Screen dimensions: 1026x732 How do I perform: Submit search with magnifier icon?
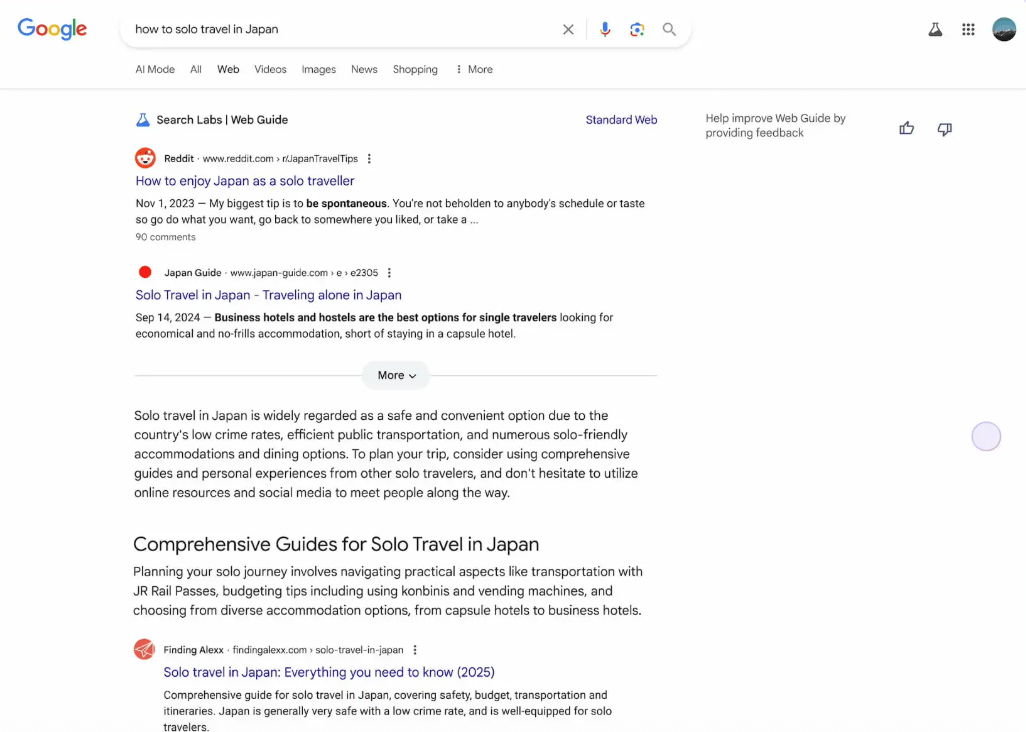(669, 29)
